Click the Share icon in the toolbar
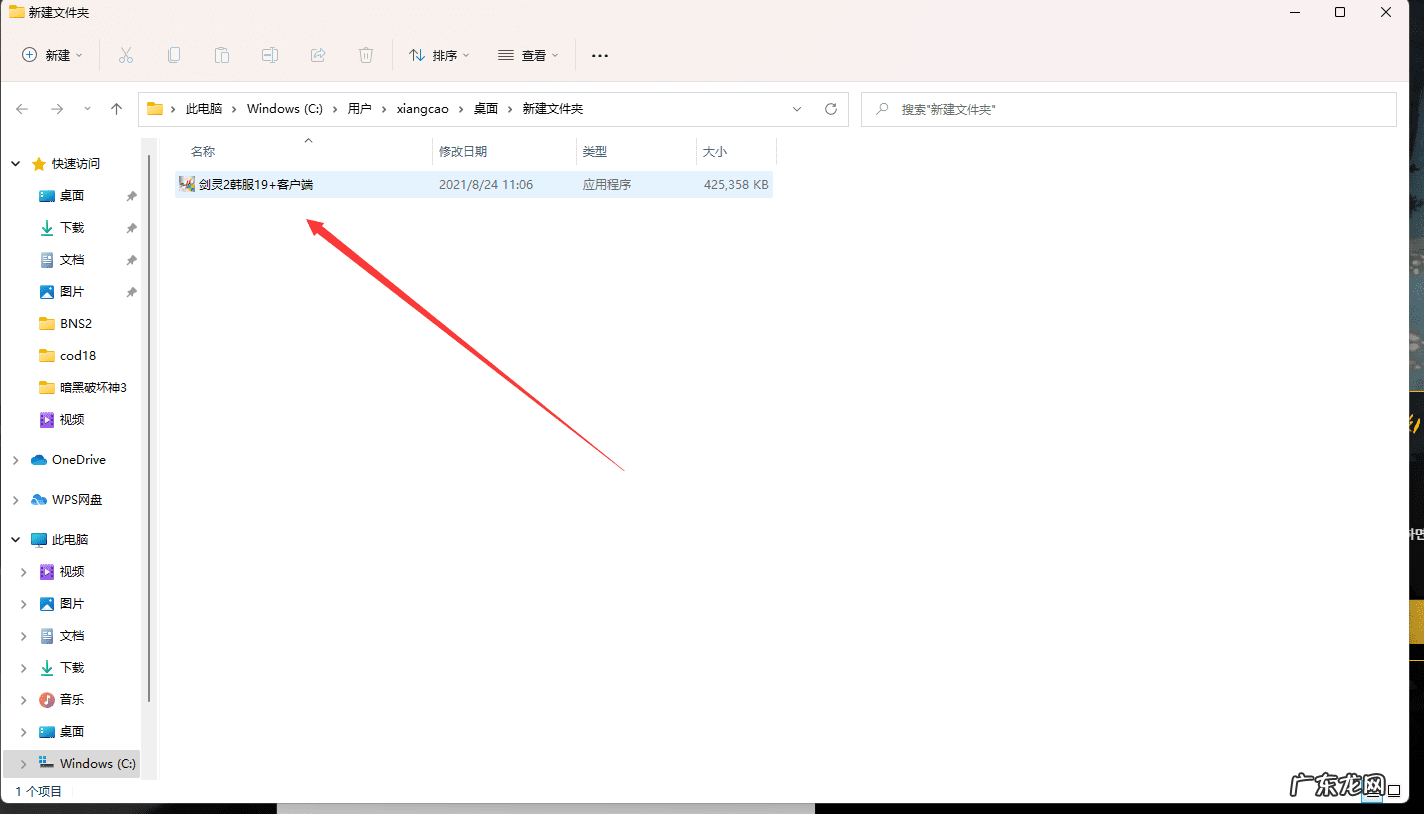 (x=318, y=55)
